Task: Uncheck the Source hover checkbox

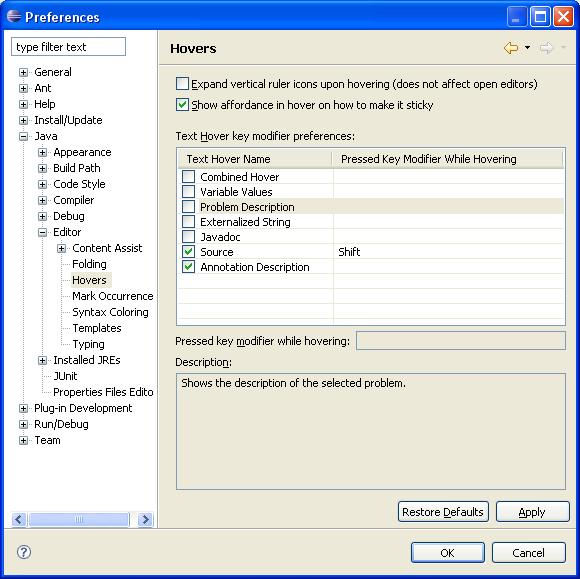Action: (x=188, y=252)
